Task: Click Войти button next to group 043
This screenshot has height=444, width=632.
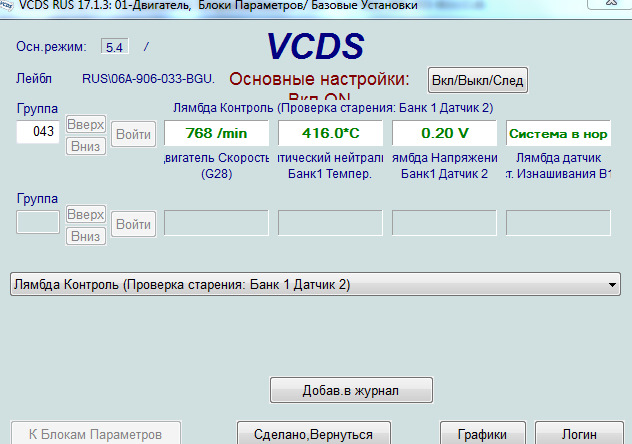Action: click(x=133, y=134)
